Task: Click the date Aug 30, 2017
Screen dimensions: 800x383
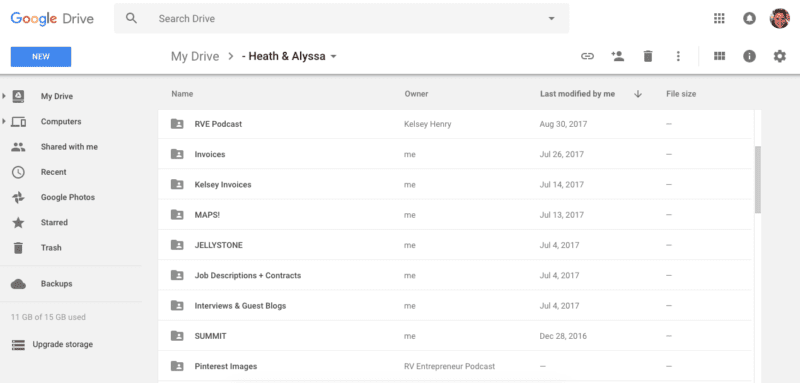Action: pyautogui.click(x=563, y=124)
